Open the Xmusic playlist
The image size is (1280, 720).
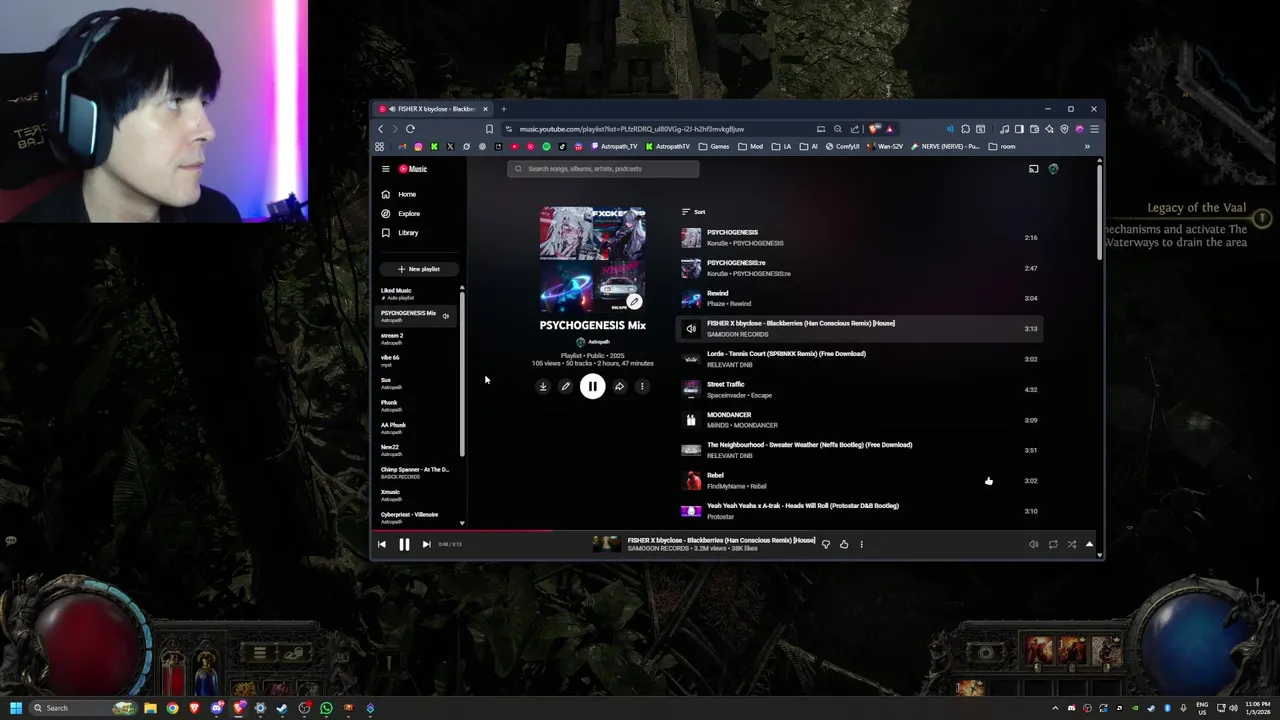click(x=417, y=495)
